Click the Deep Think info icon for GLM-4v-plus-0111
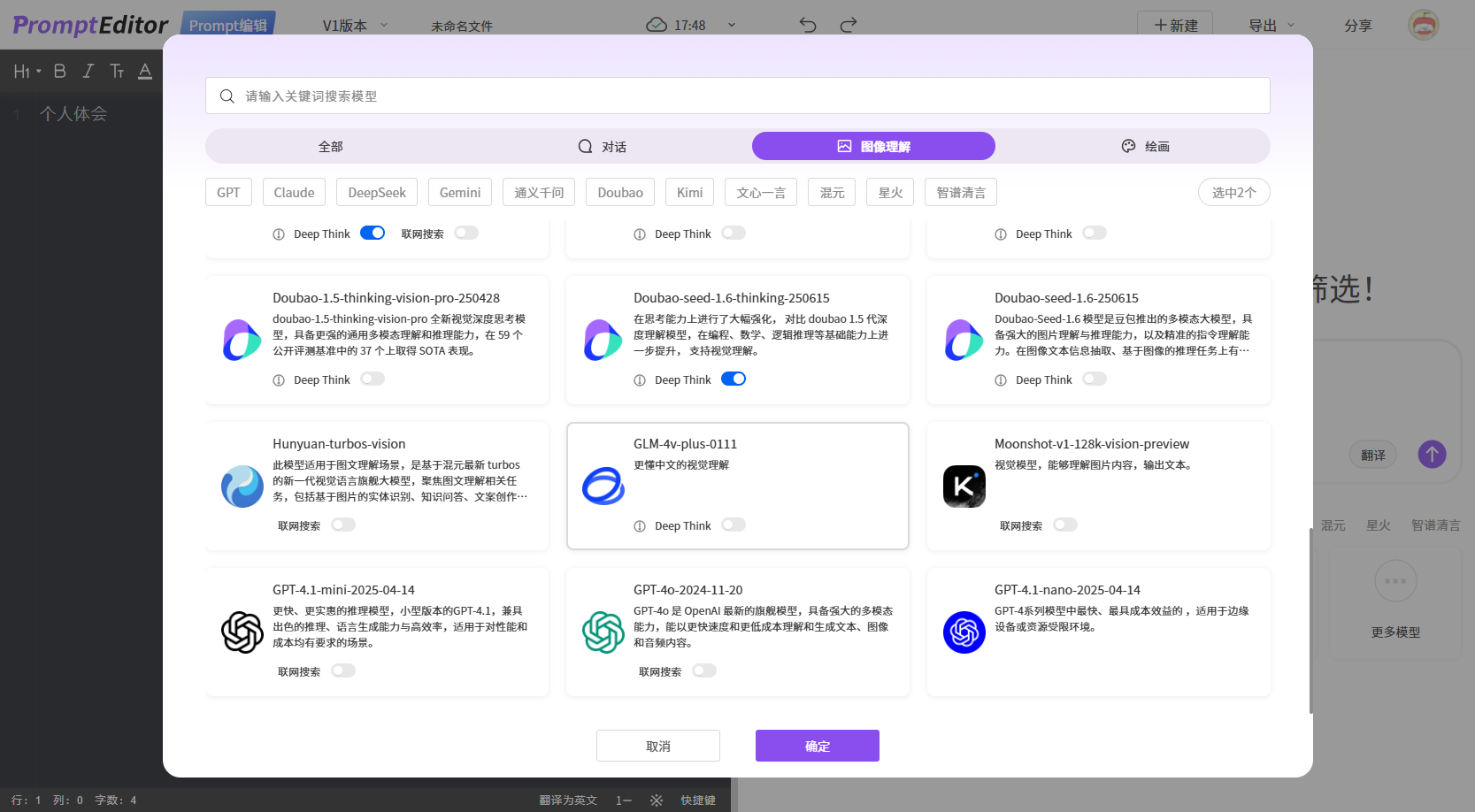This screenshot has width=1475, height=812. tap(640, 526)
